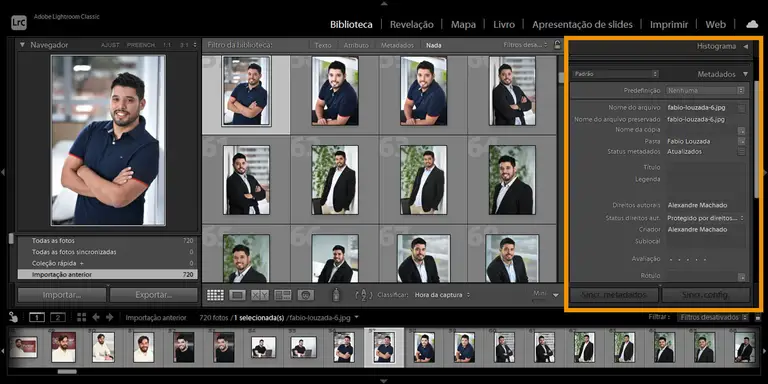
Task: Click the Exportar... button
Action: [154, 295]
